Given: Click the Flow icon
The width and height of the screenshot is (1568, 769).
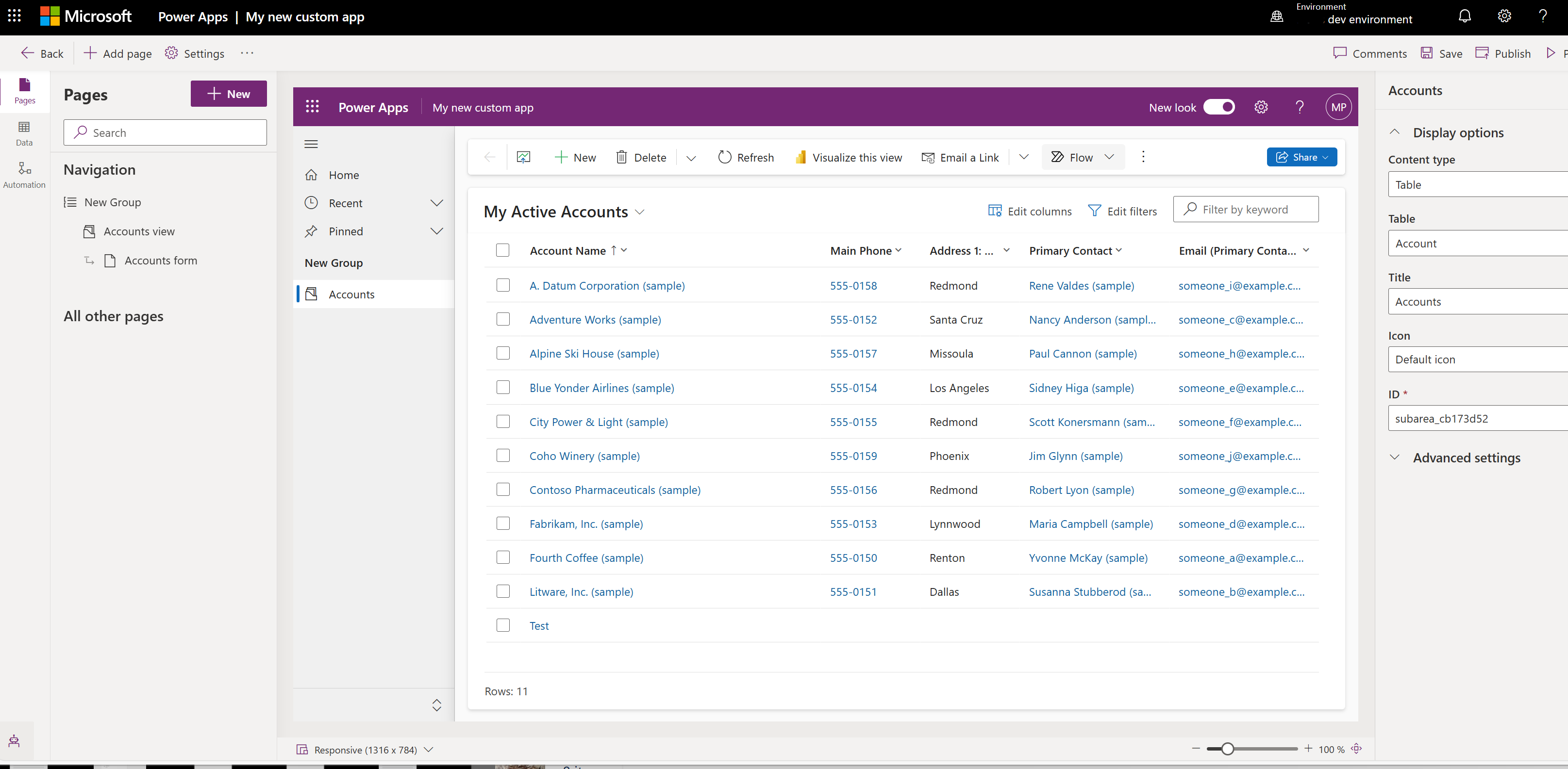Looking at the screenshot, I should 1057,157.
